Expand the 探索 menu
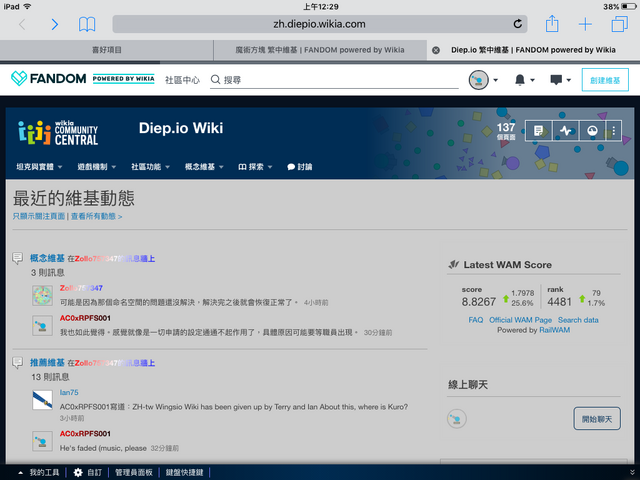This screenshot has width=640, height=480. click(255, 167)
